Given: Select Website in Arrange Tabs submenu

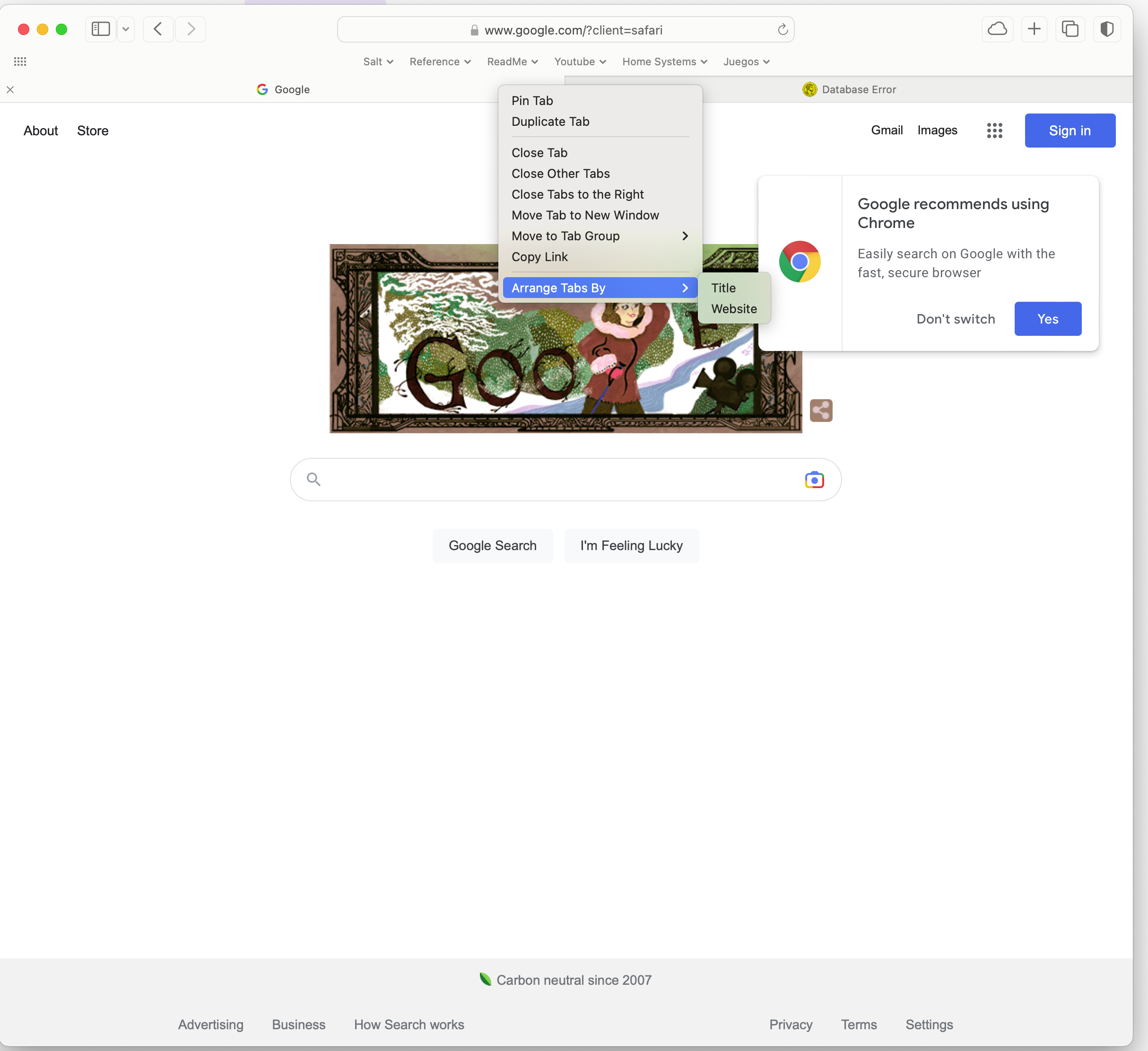Looking at the screenshot, I should (733, 309).
